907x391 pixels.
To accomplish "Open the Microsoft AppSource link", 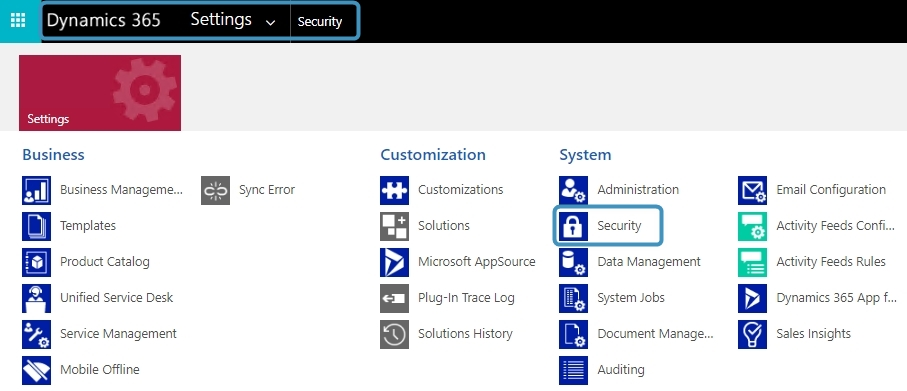I will (x=477, y=261).
